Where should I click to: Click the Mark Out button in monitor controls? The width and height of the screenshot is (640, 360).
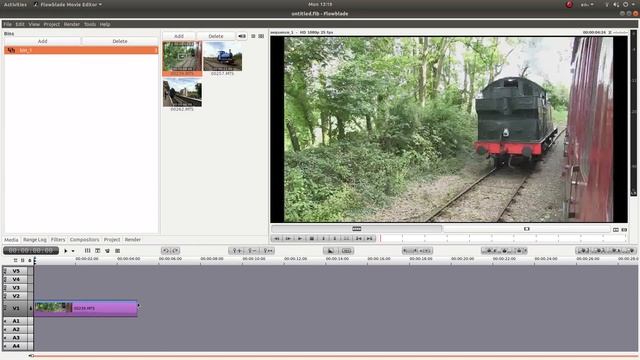pos(335,238)
